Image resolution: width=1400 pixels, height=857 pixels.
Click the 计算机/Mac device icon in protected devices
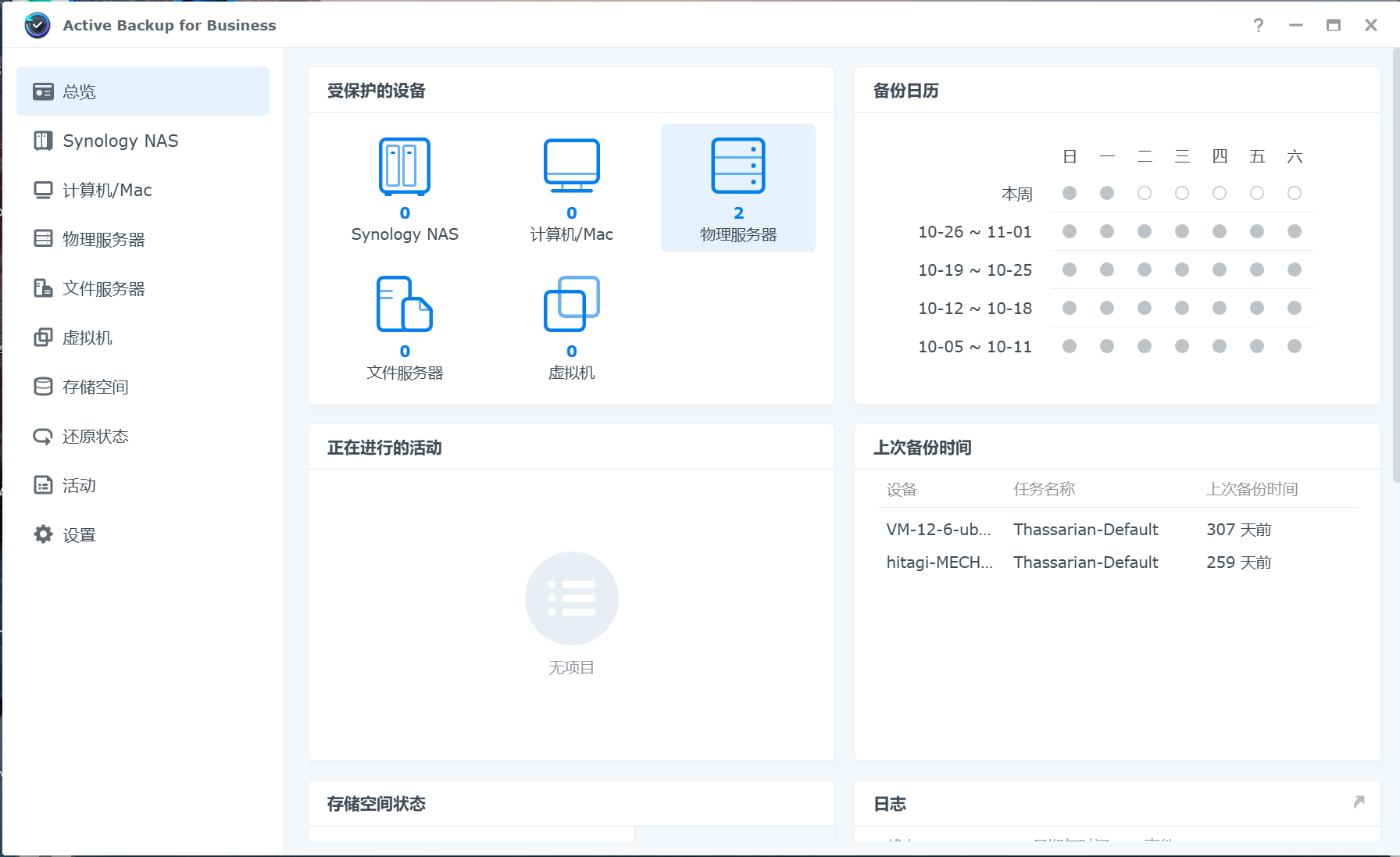[x=571, y=167]
